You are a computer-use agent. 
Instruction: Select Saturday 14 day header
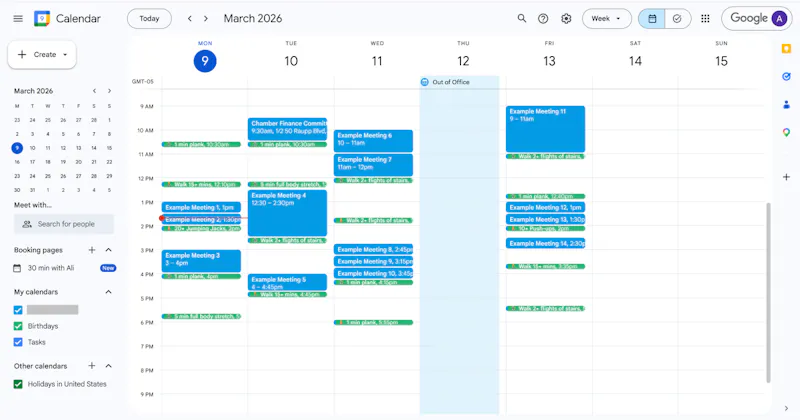[x=635, y=61]
